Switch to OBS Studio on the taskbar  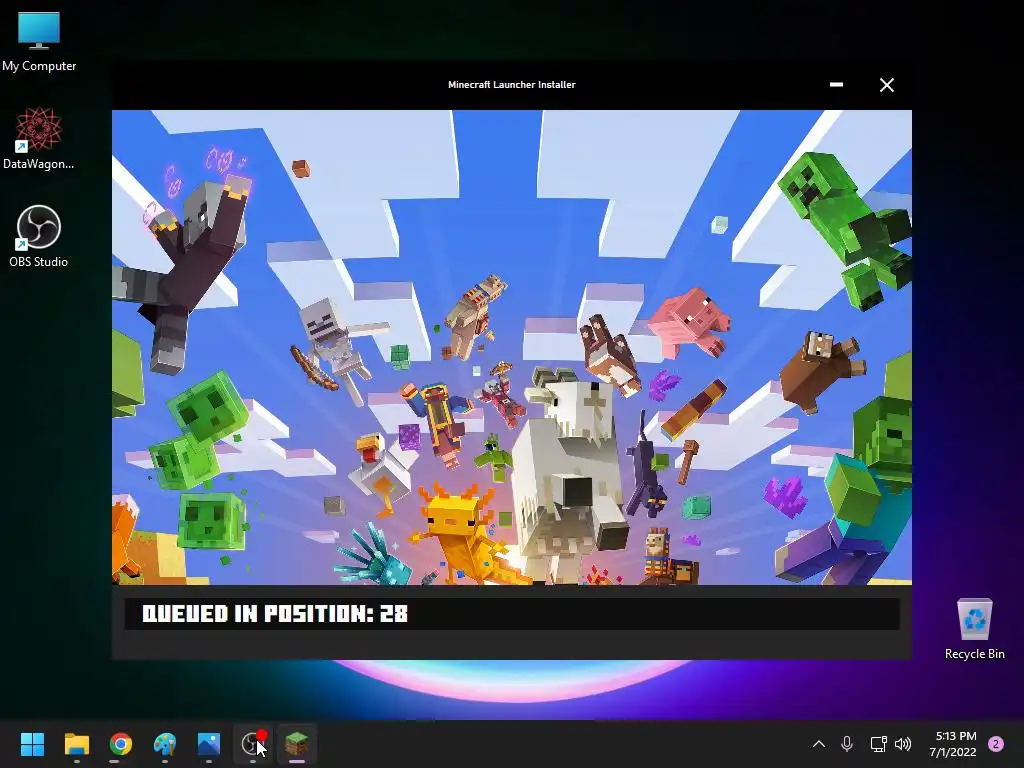pyautogui.click(x=253, y=744)
